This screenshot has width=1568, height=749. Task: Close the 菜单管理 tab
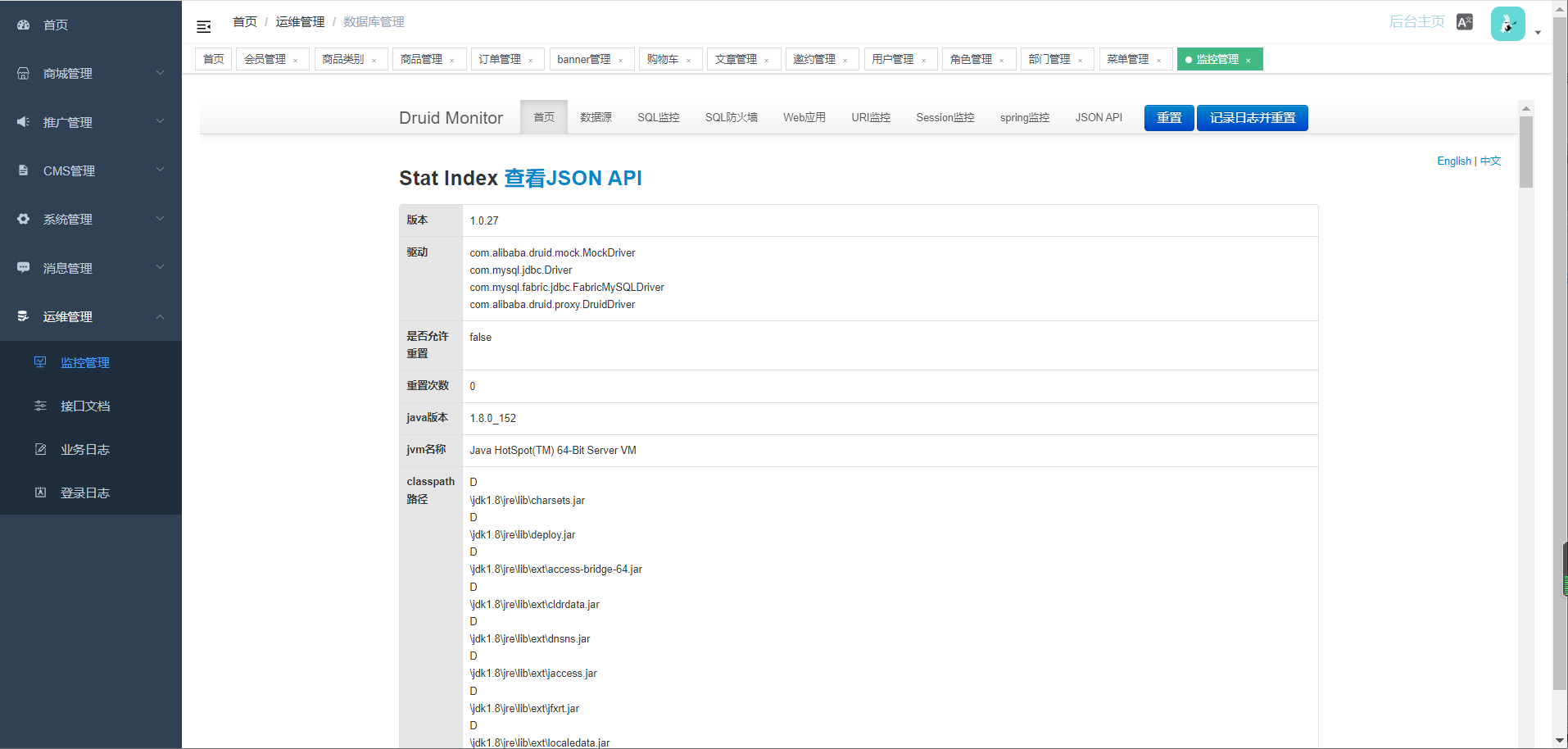(1159, 60)
